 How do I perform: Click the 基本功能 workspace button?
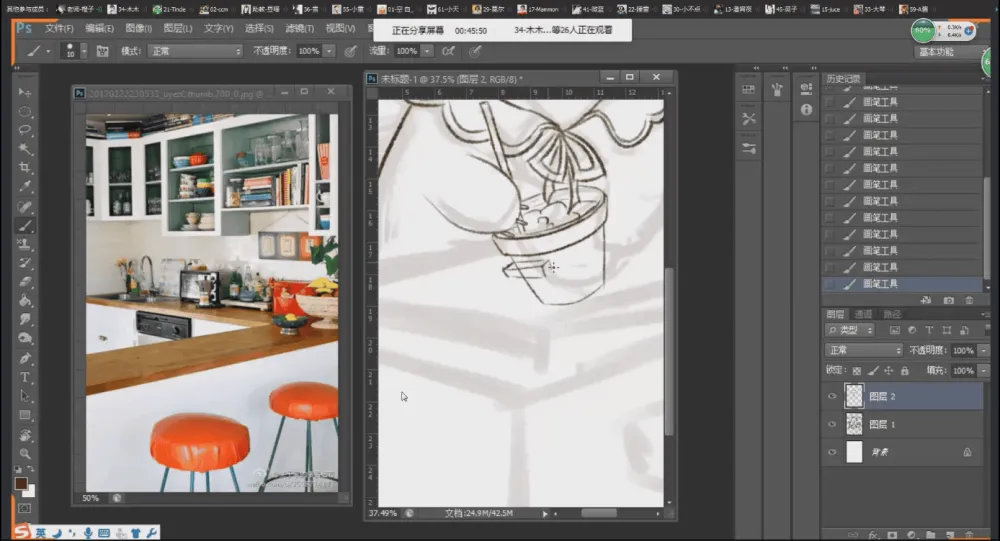(936, 52)
